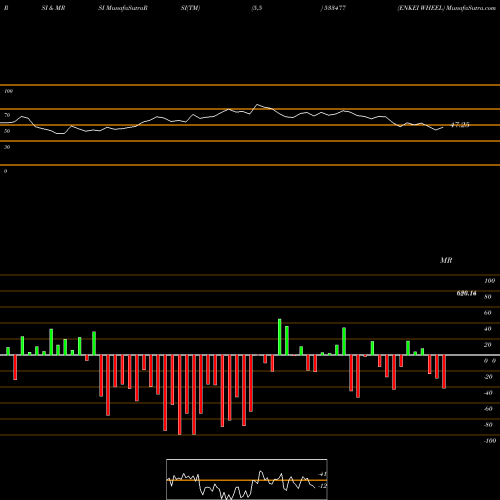This screenshot has height=500, width=500.
Task: Select the MR panel title label
Action: point(446,260)
